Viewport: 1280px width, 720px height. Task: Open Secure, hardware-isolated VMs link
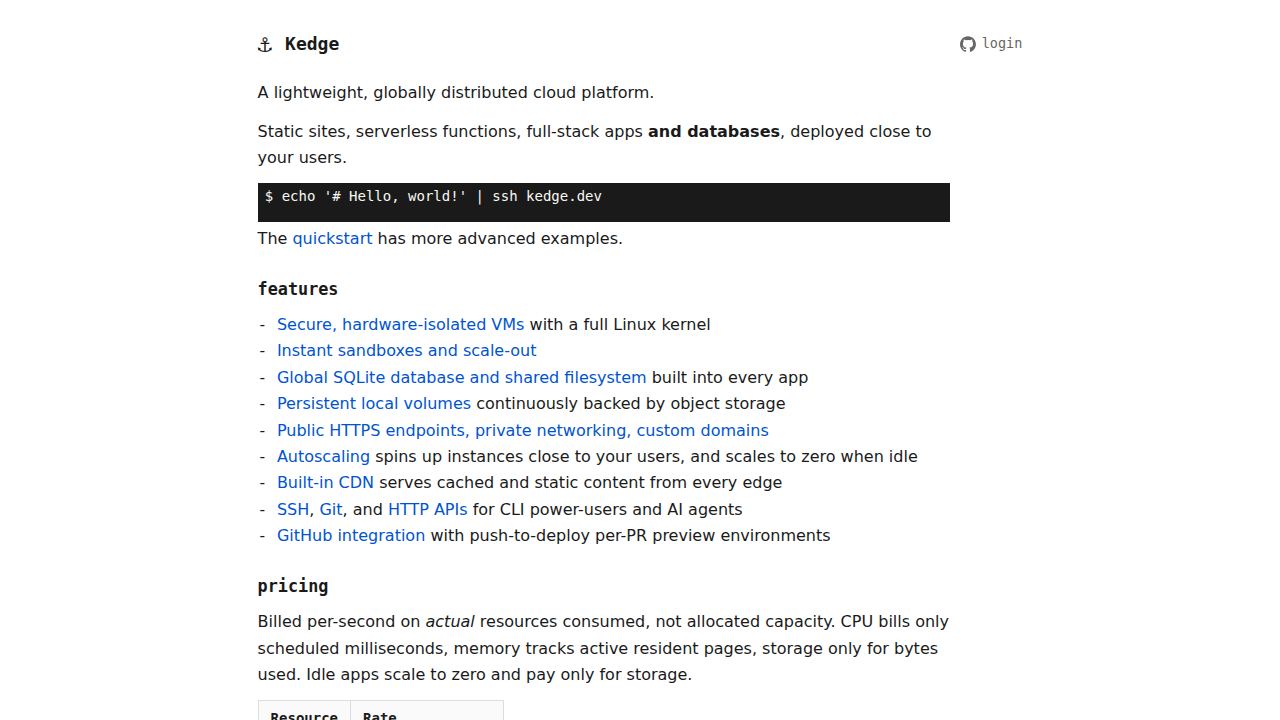[x=400, y=324]
